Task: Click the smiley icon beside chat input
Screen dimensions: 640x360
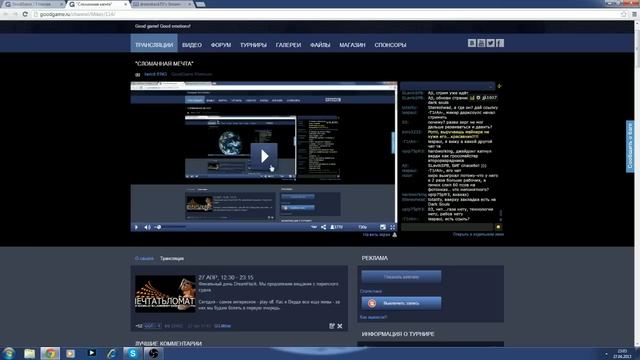Action: pyautogui.click(x=498, y=227)
